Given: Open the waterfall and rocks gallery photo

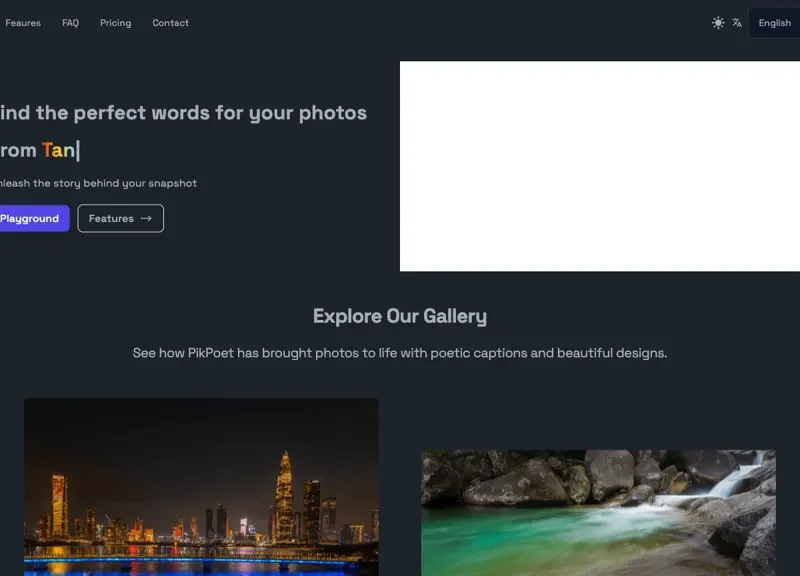Looking at the screenshot, I should 598,512.
